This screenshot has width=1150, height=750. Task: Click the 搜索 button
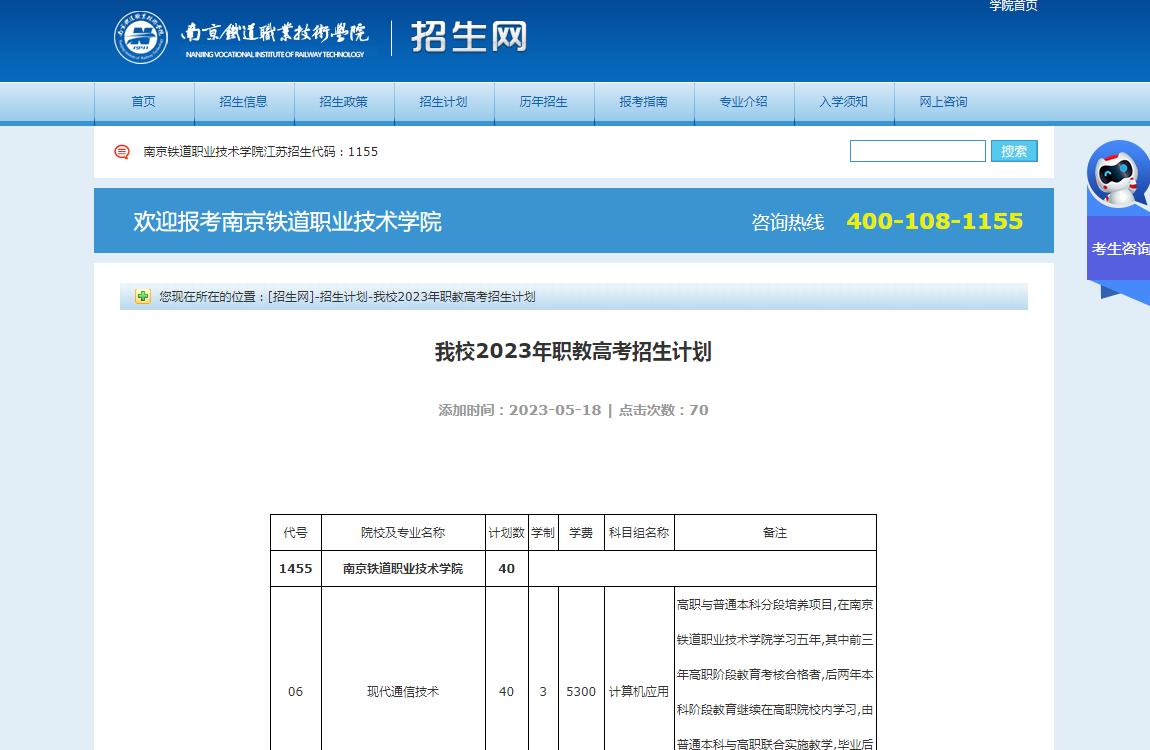click(1014, 151)
